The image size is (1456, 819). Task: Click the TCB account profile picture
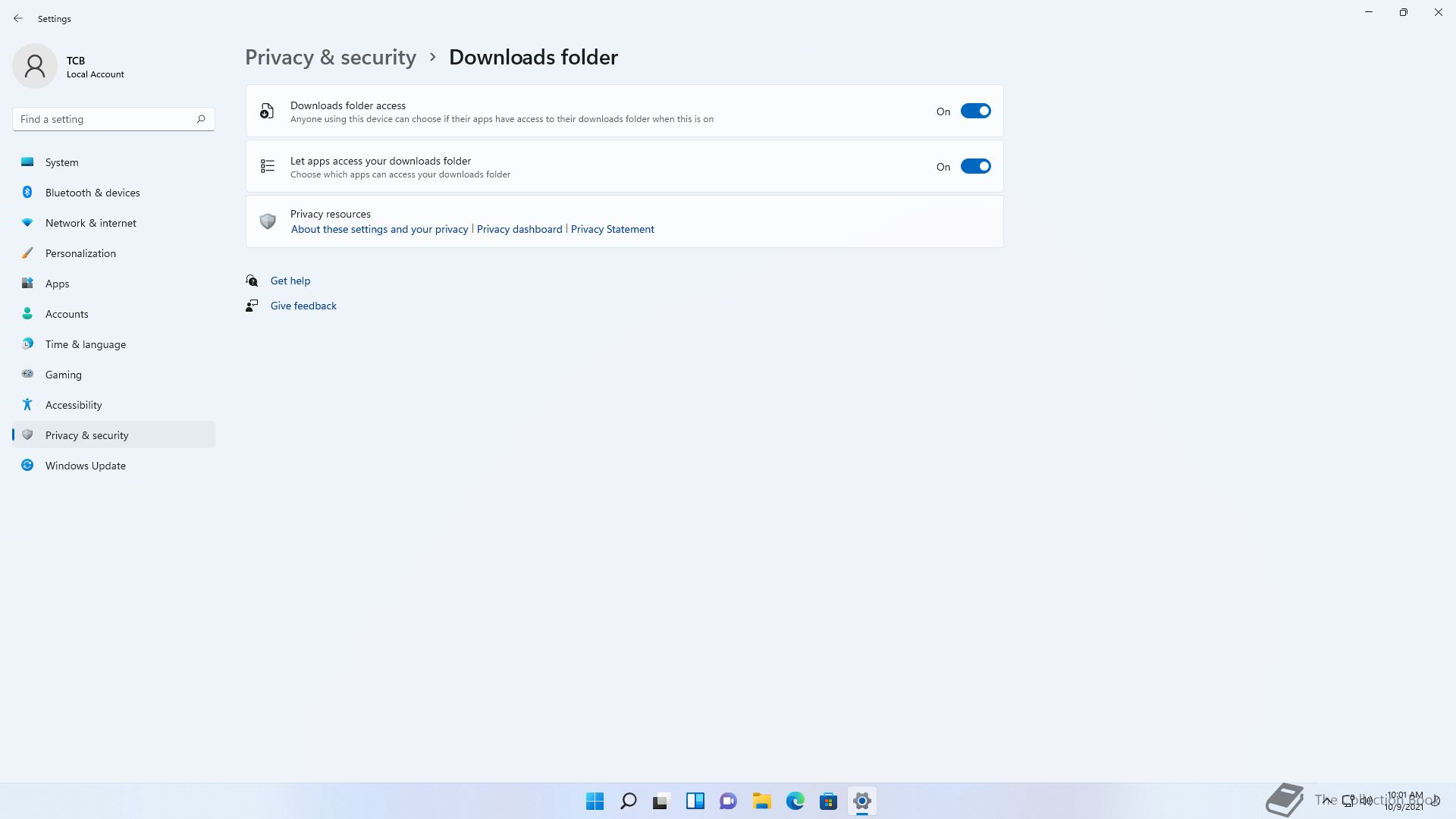coord(35,67)
